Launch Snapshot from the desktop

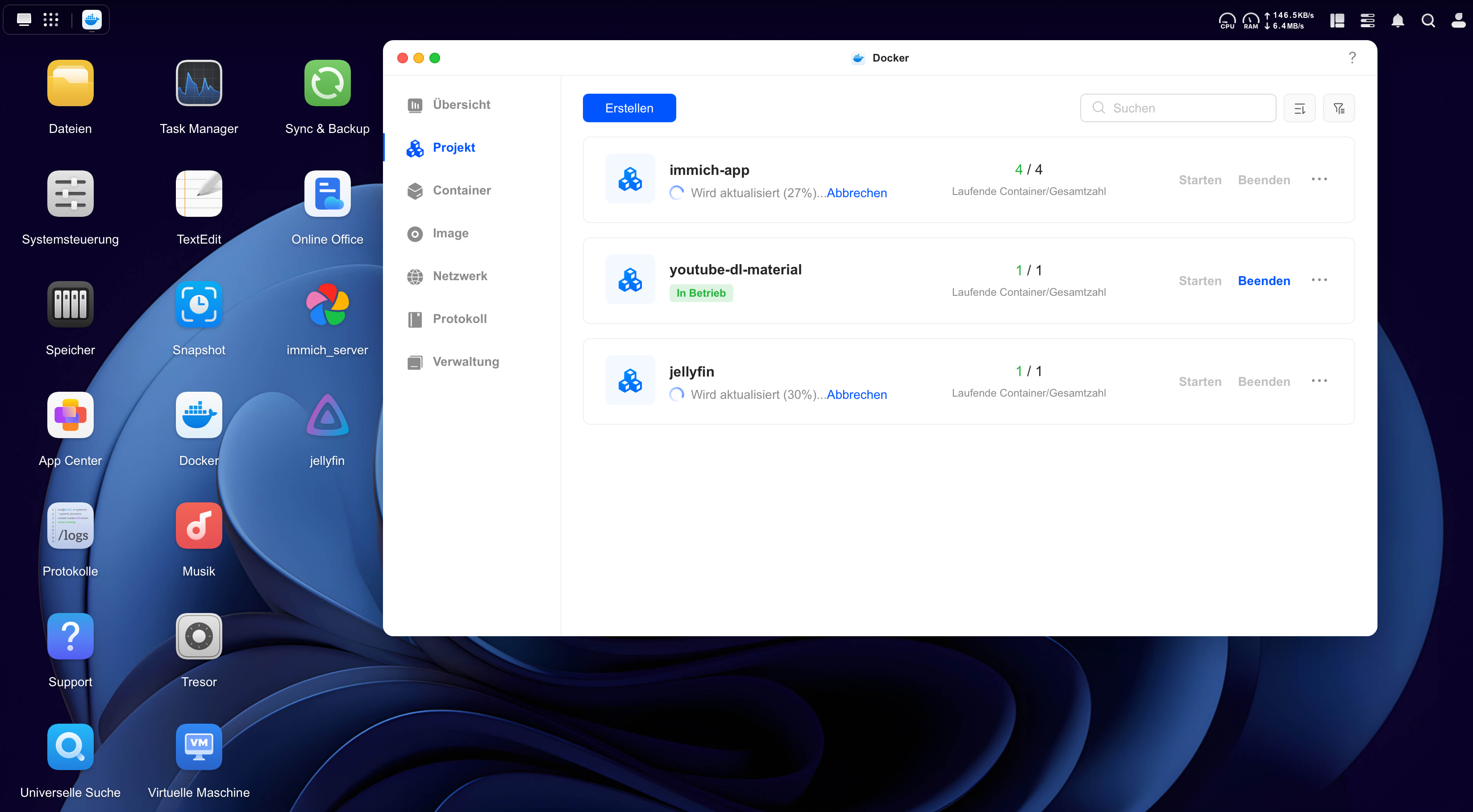click(199, 305)
